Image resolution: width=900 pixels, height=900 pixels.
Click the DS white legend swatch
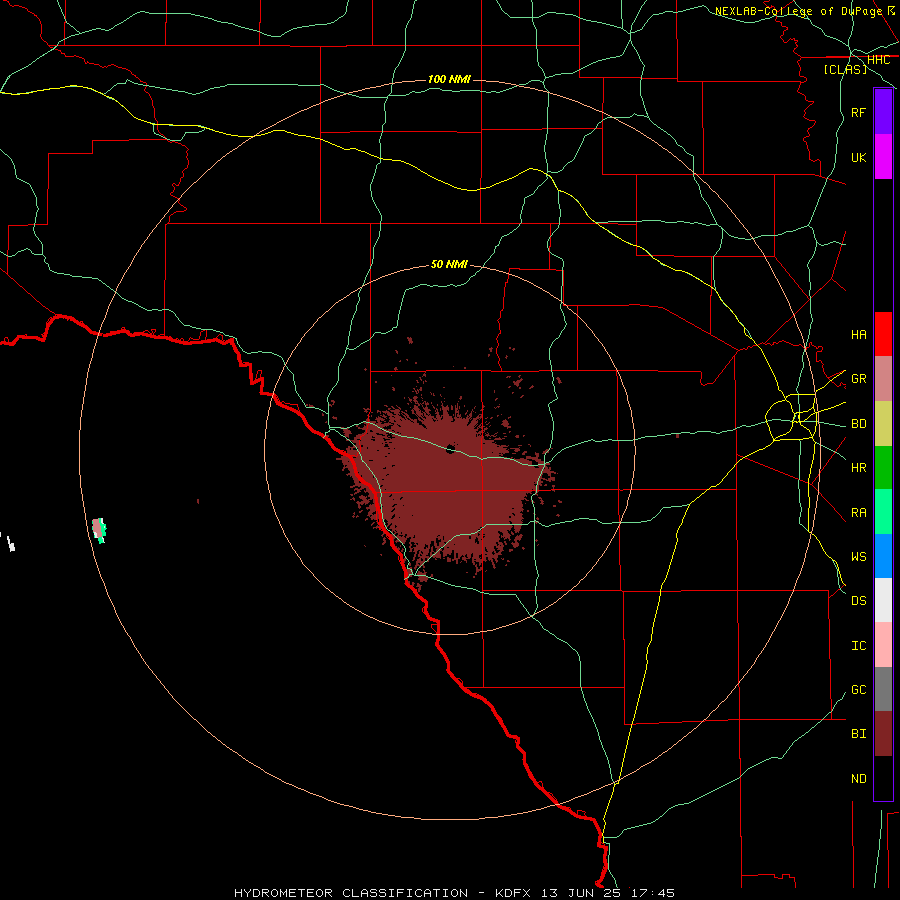point(883,600)
